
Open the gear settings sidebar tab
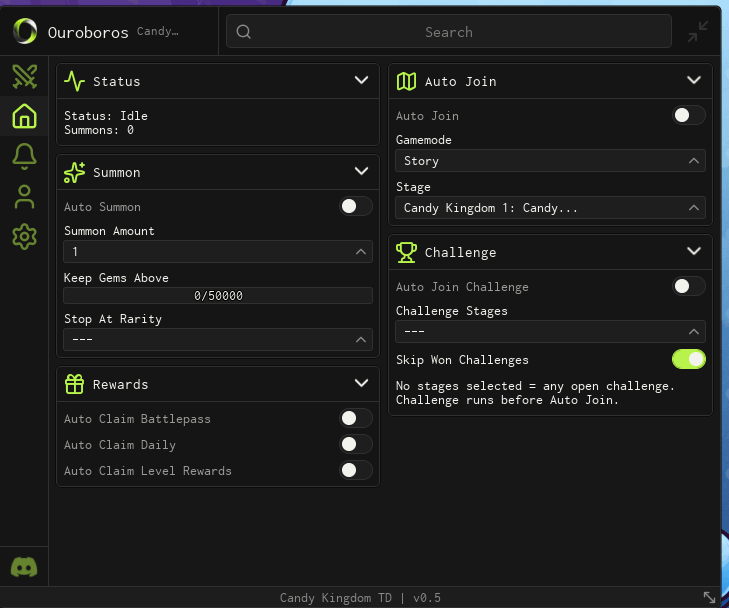[24, 237]
